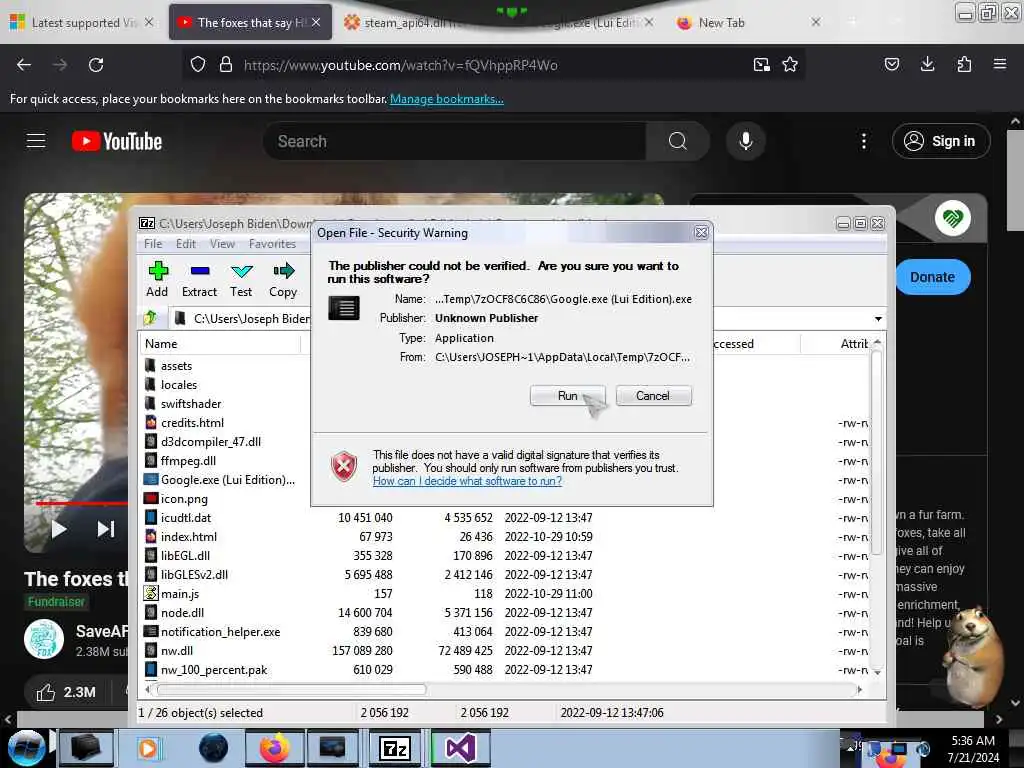Open the Edit menu in 7-Zip
This screenshot has width=1024, height=768.
click(x=185, y=244)
